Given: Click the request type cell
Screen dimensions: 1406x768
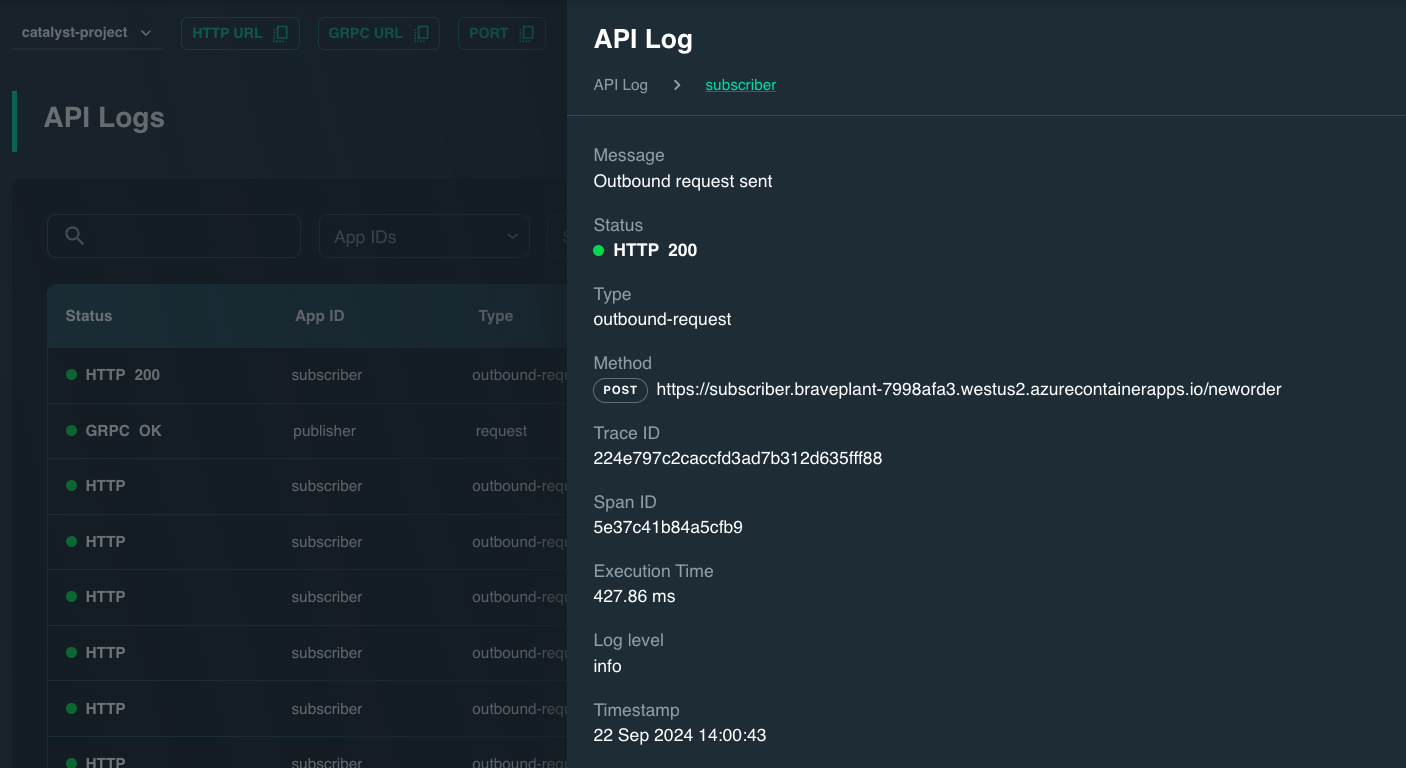Looking at the screenshot, I should point(501,431).
